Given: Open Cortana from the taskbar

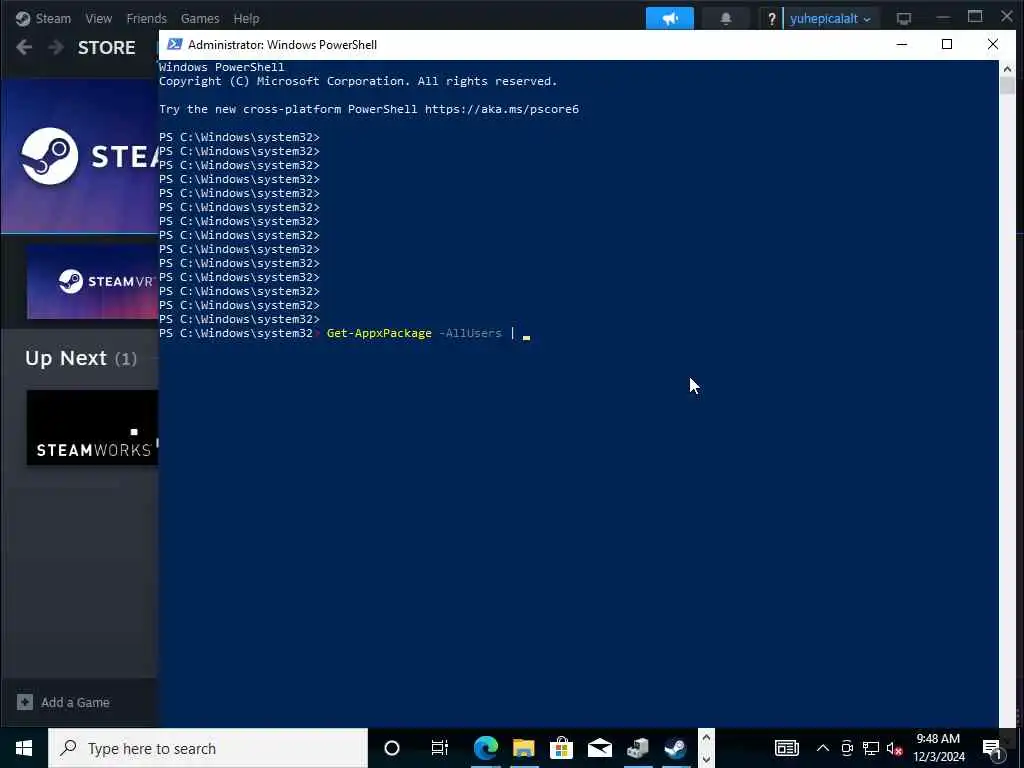Looking at the screenshot, I should 392,748.
